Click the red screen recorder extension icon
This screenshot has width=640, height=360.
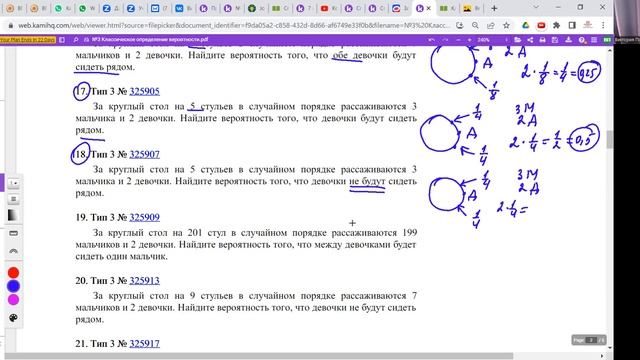click(541, 25)
